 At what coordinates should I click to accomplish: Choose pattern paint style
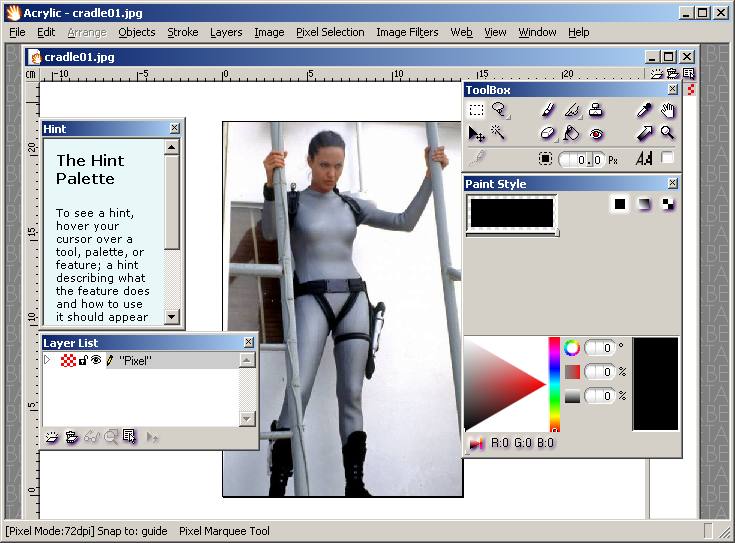click(x=668, y=204)
